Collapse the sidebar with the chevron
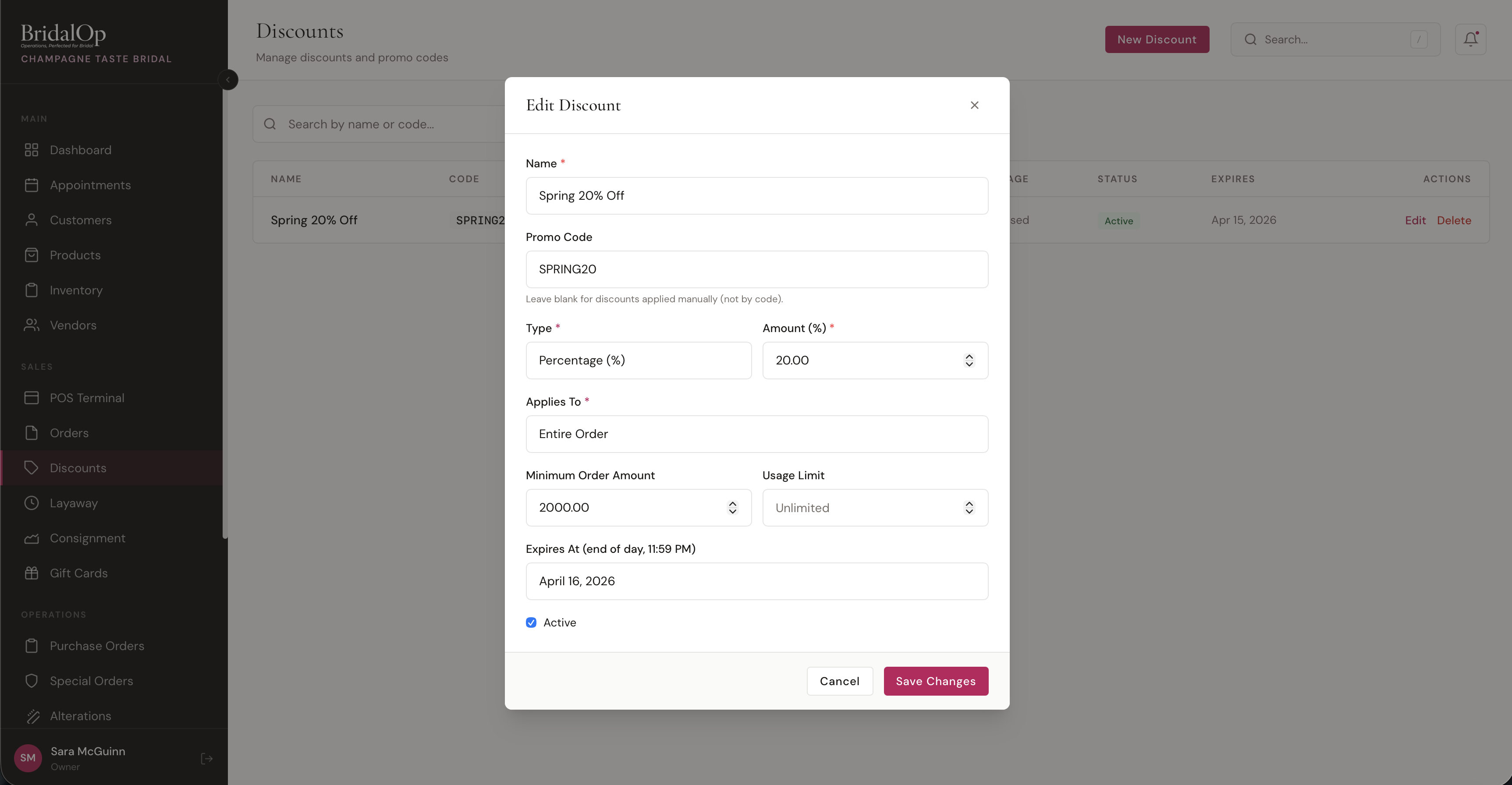1512x785 pixels. 228,79
